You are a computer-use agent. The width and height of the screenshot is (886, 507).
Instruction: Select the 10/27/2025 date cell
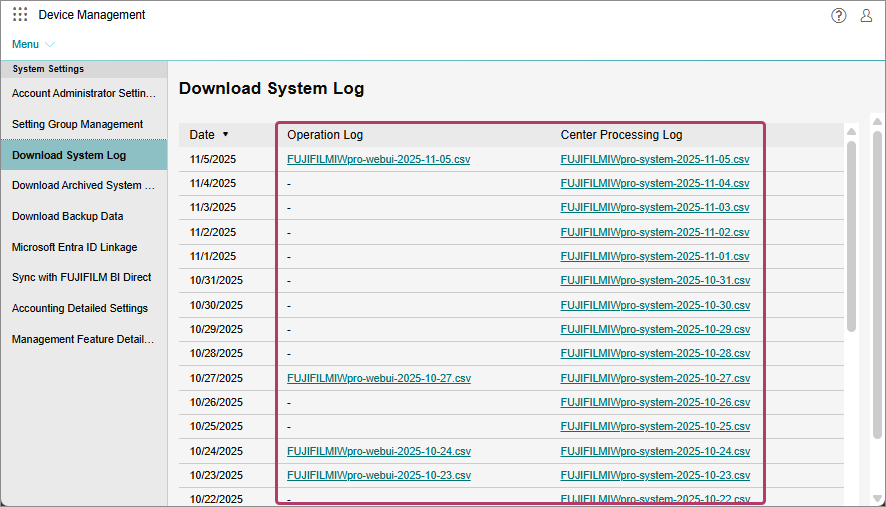[216, 378]
